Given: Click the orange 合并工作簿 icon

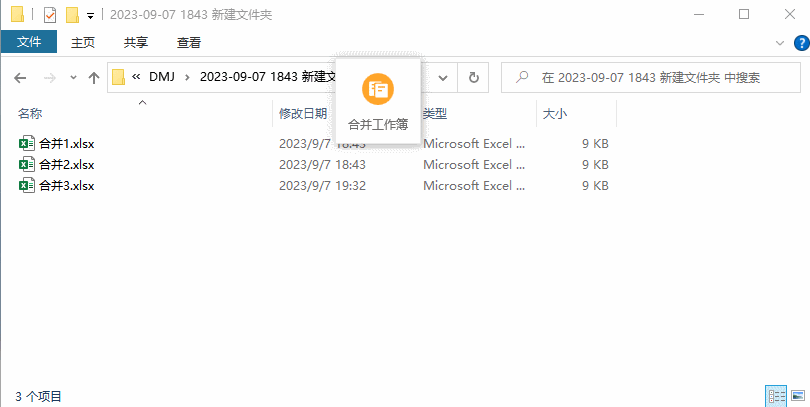Looking at the screenshot, I should click(x=378, y=89).
